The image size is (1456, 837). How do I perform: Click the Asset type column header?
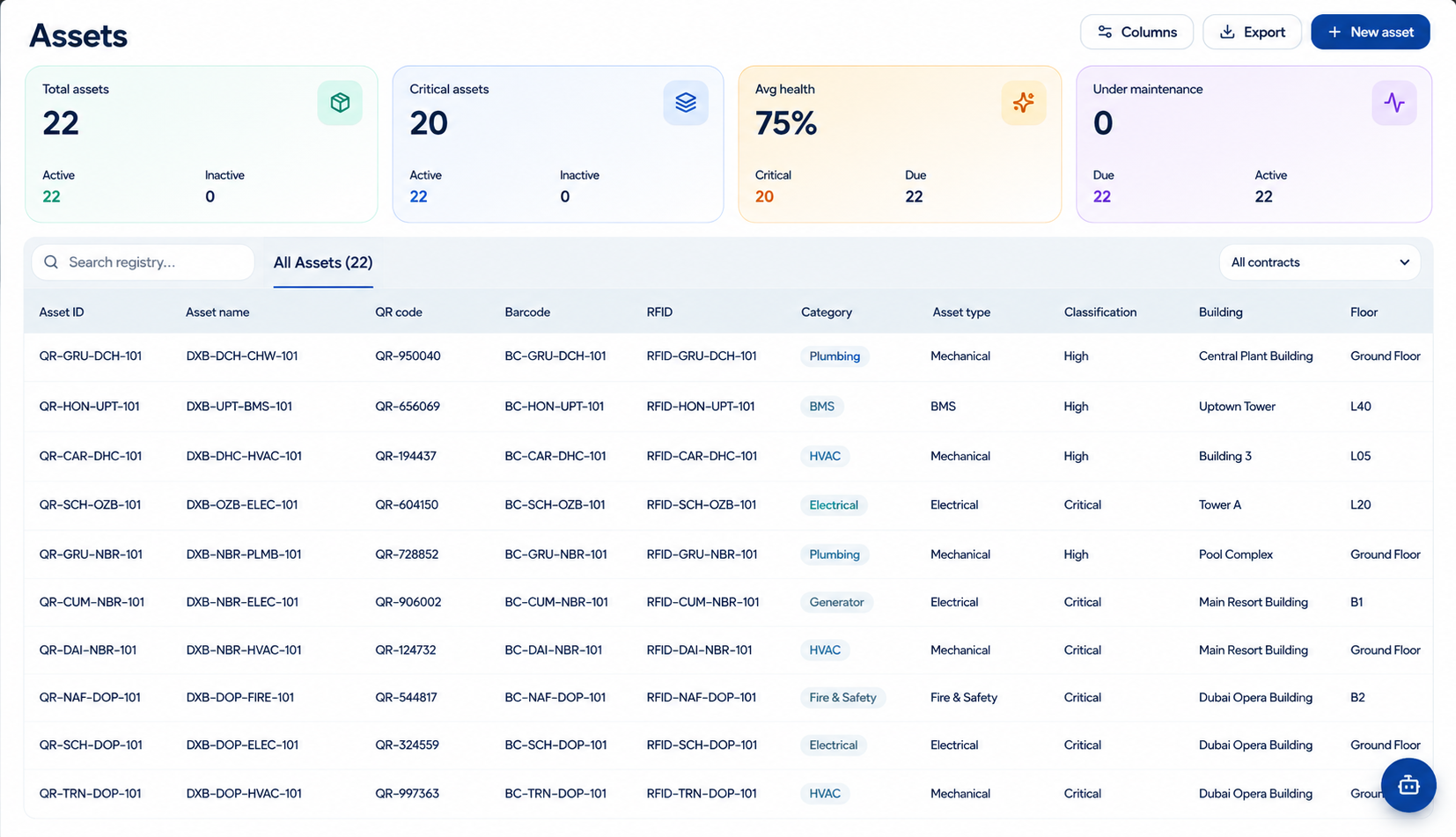point(961,312)
